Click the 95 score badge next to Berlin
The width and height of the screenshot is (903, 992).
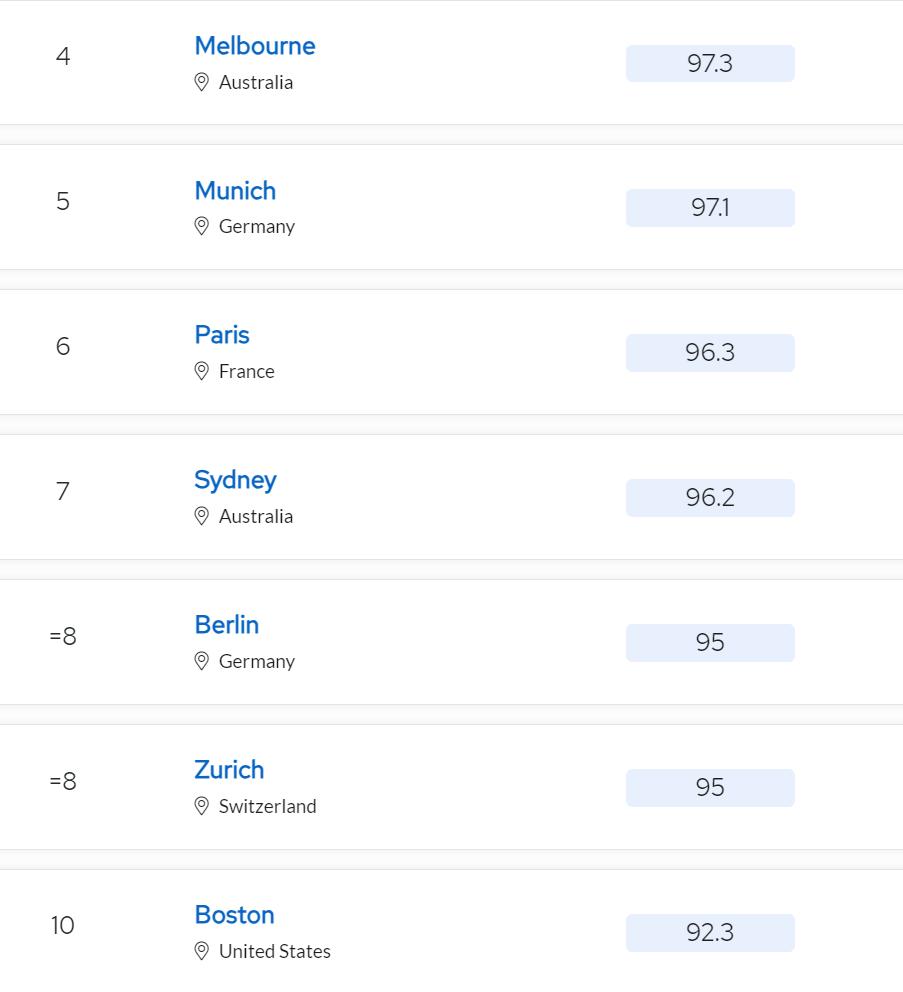[x=710, y=642]
